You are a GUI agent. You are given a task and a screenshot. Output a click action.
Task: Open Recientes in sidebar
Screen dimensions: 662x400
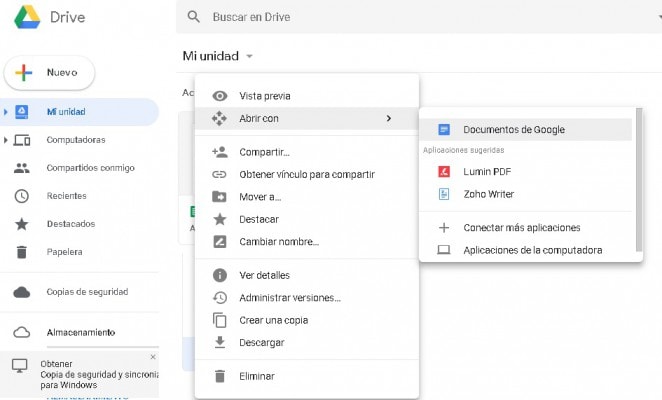79,196
